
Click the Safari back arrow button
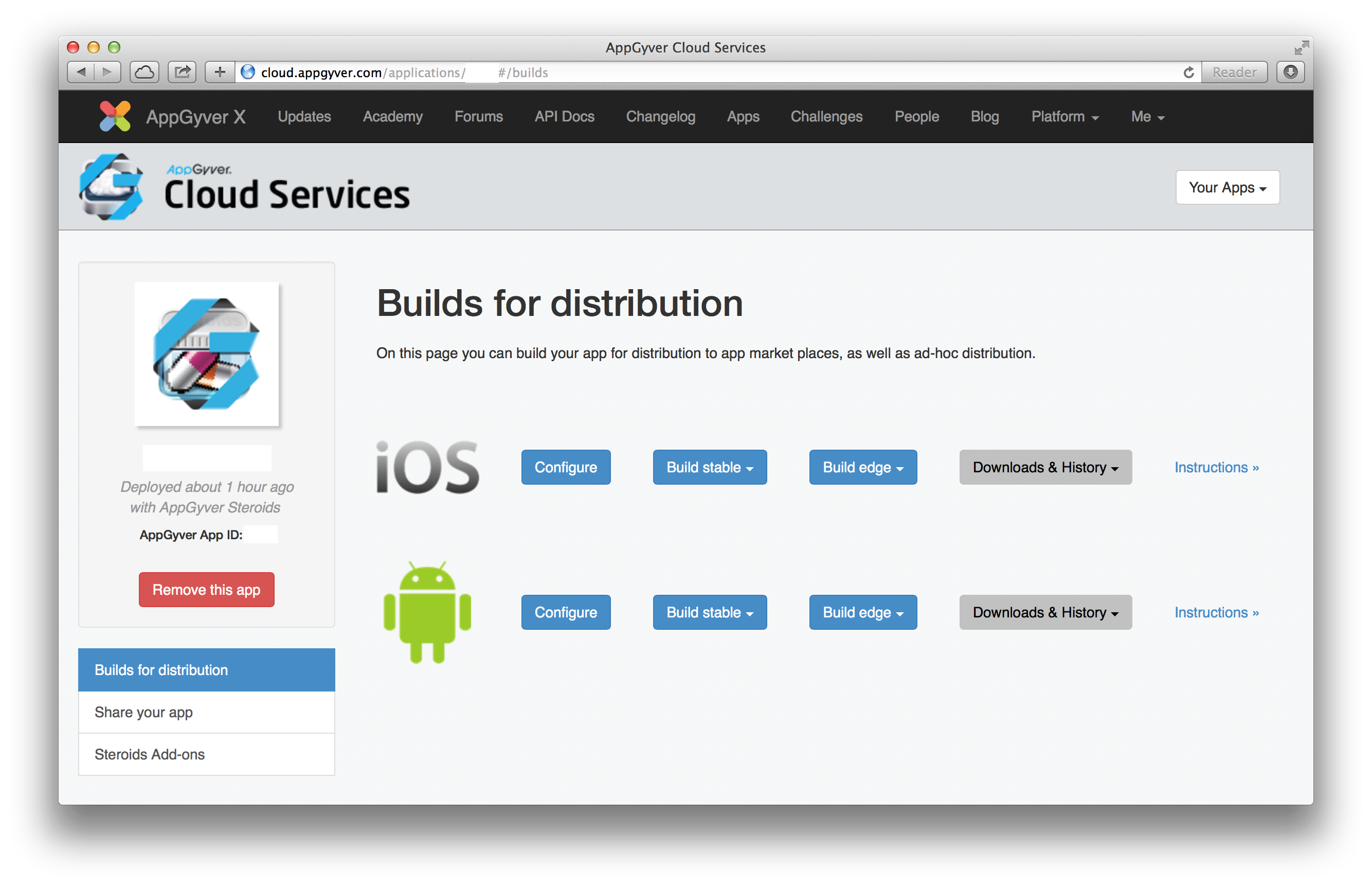81,72
